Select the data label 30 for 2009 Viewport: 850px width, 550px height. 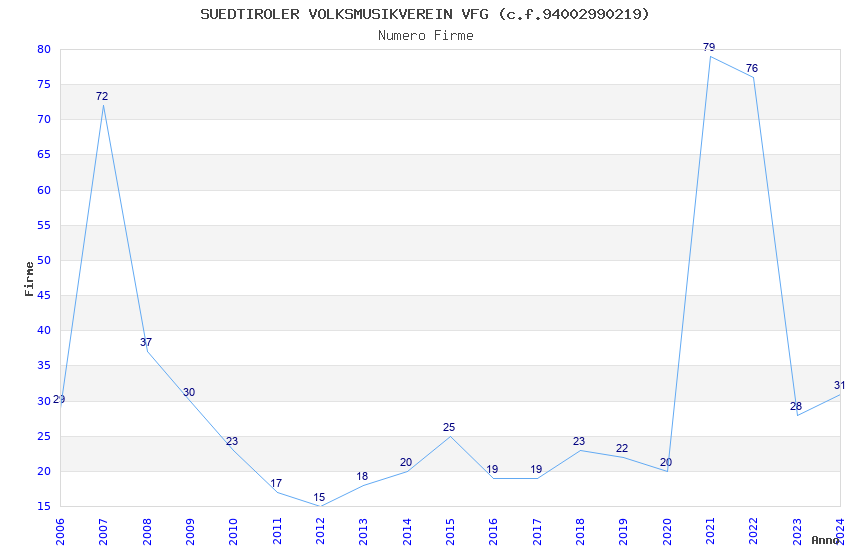coord(189,392)
